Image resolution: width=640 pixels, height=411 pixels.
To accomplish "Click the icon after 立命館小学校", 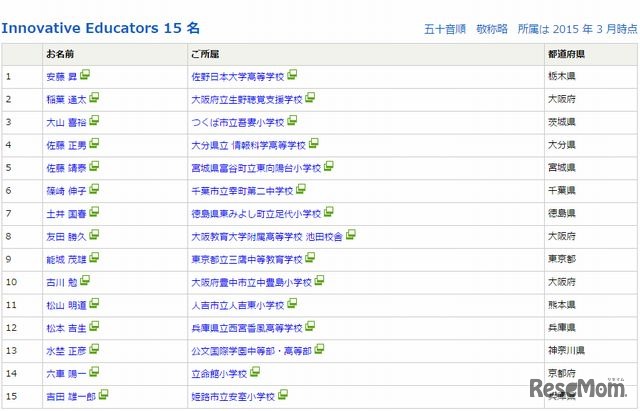I will coord(255,372).
